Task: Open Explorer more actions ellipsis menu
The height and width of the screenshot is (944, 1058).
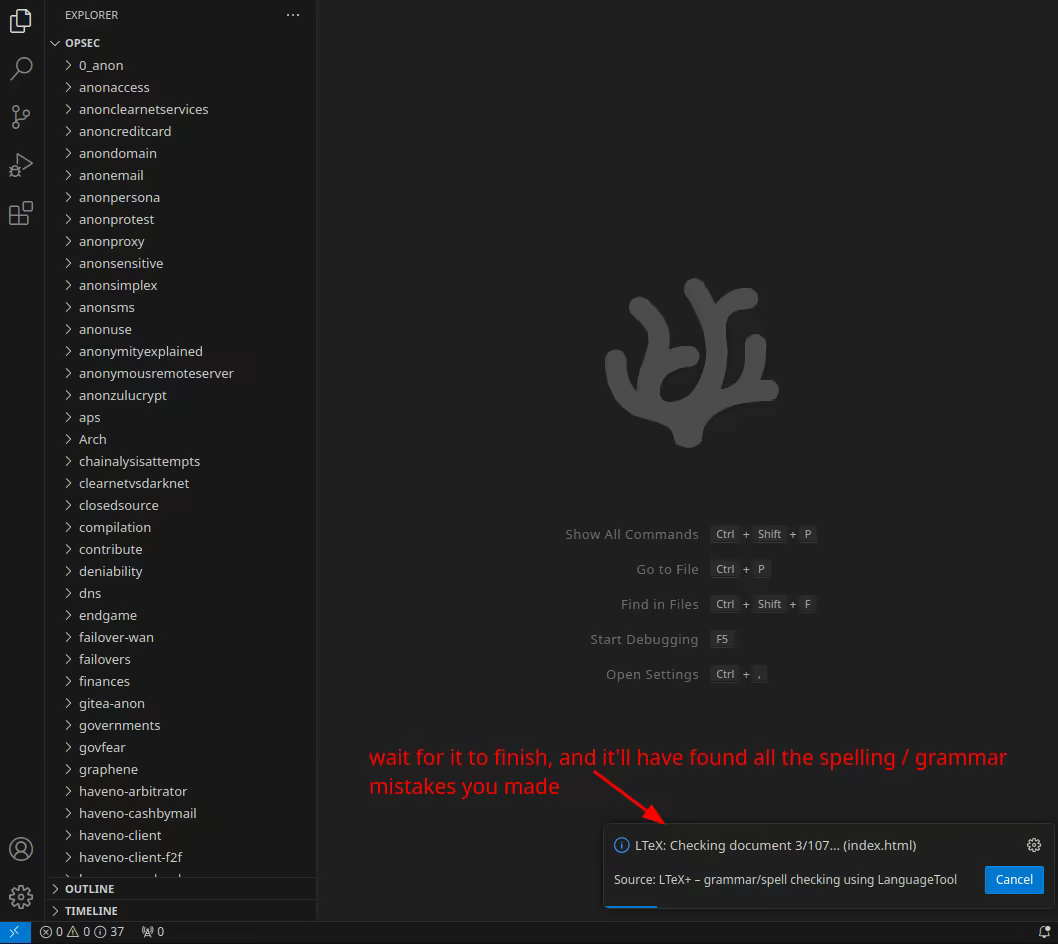Action: click(x=292, y=15)
